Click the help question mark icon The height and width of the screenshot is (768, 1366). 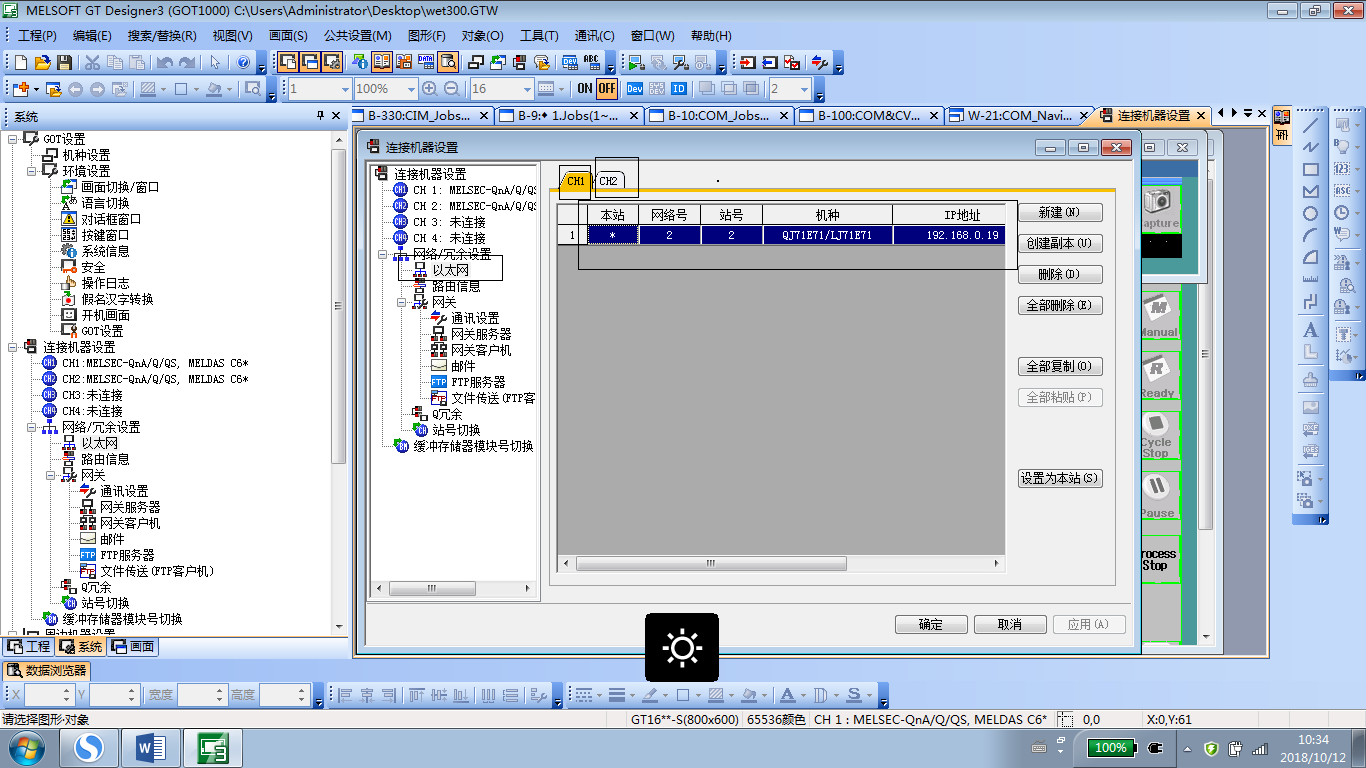243,62
